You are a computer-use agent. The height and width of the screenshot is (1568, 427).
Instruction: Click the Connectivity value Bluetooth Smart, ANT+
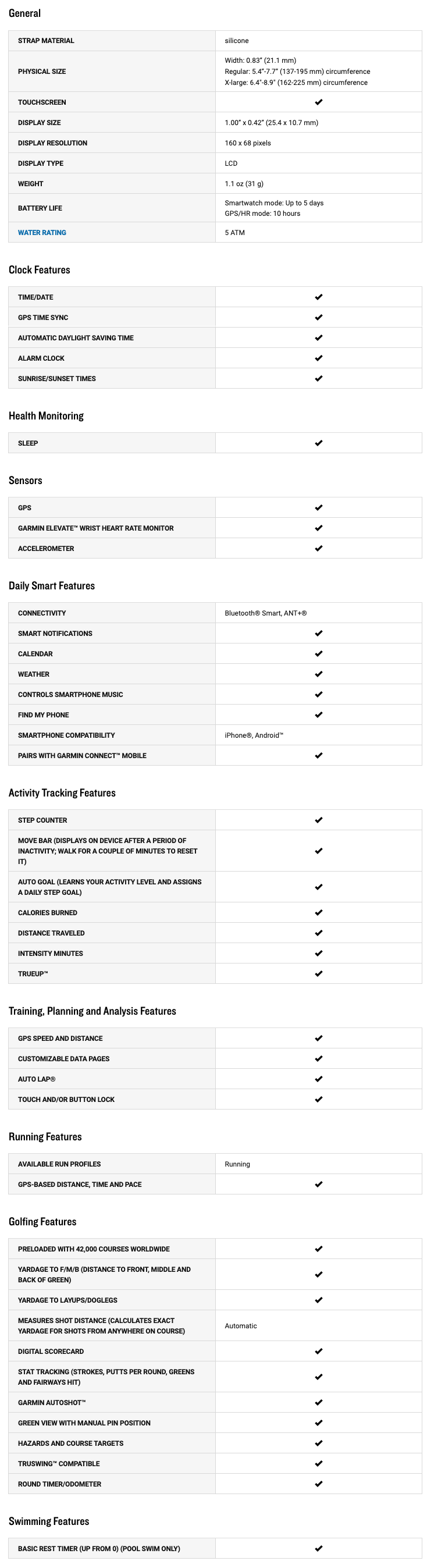click(266, 613)
